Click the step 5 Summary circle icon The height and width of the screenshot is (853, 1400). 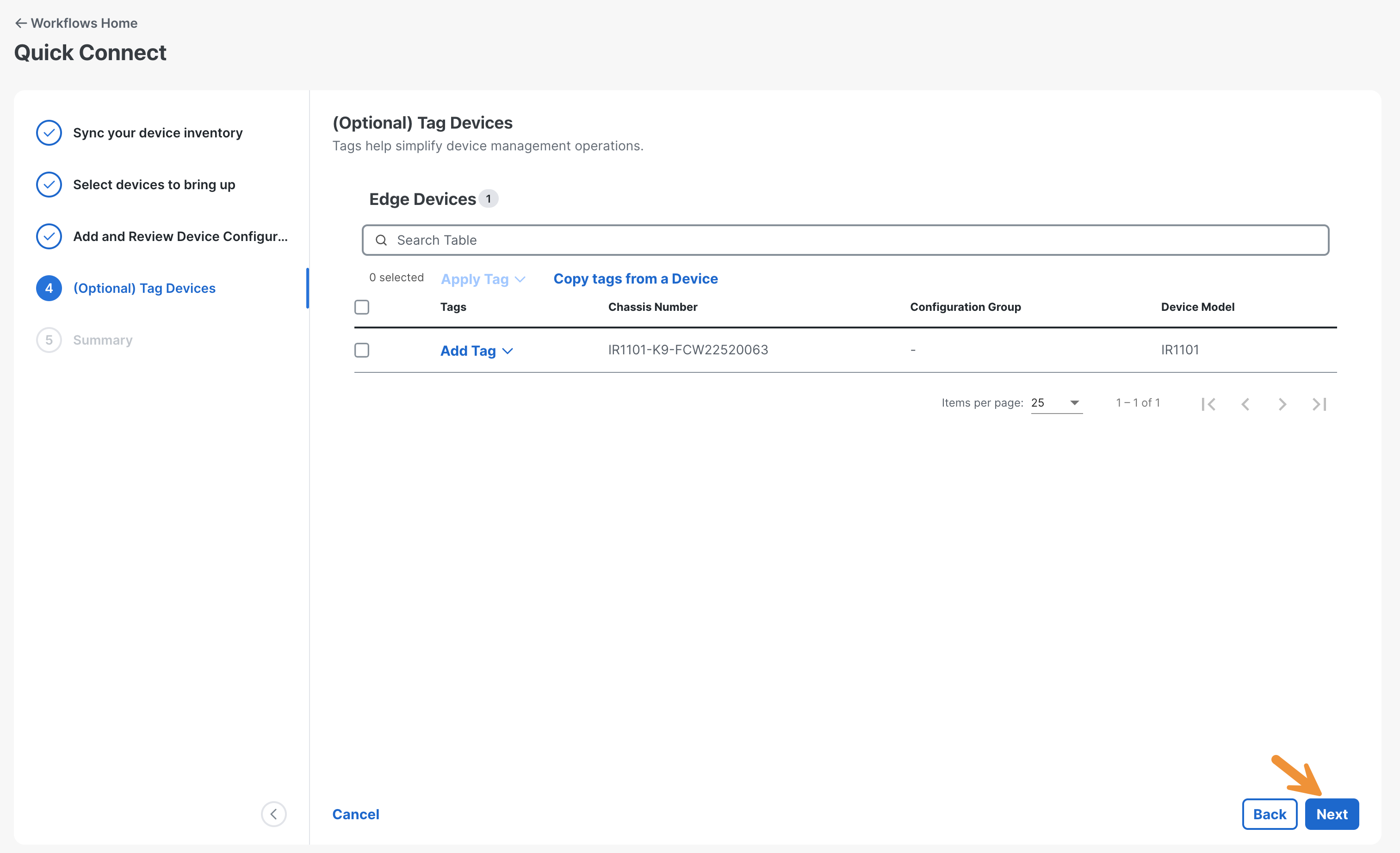click(49, 340)
